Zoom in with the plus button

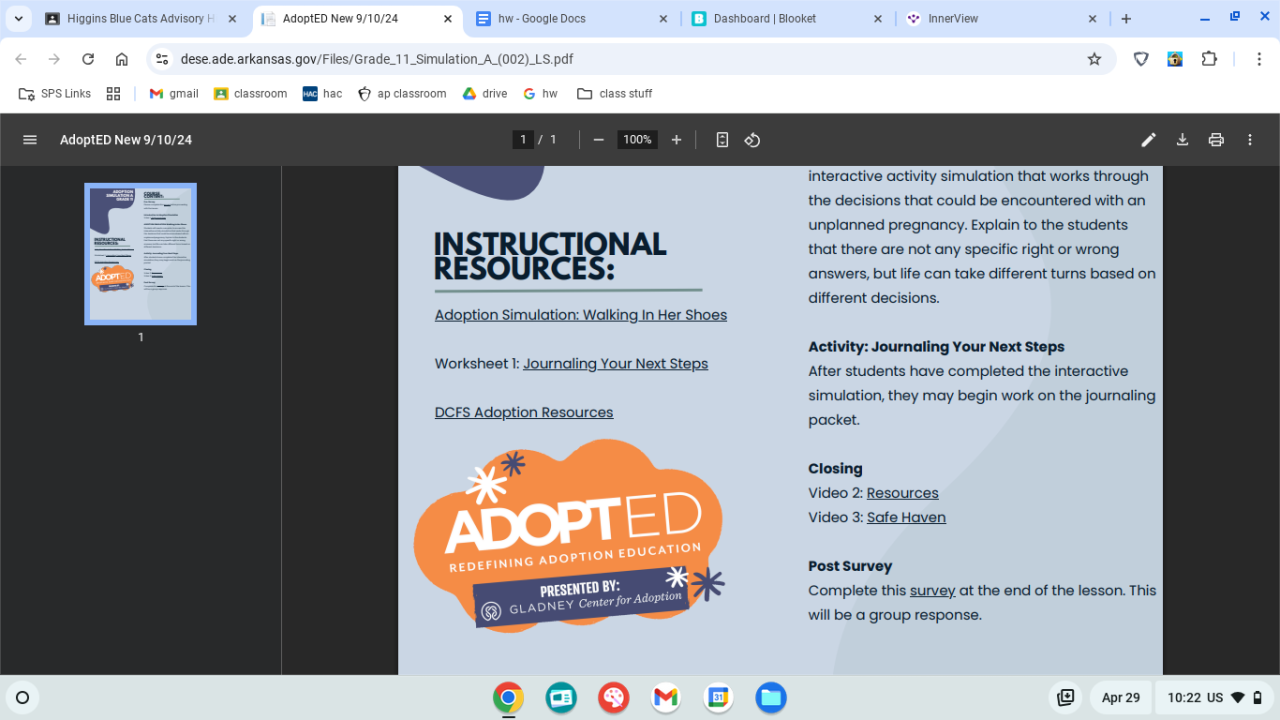pyautogui.click(x=676, y=140)
